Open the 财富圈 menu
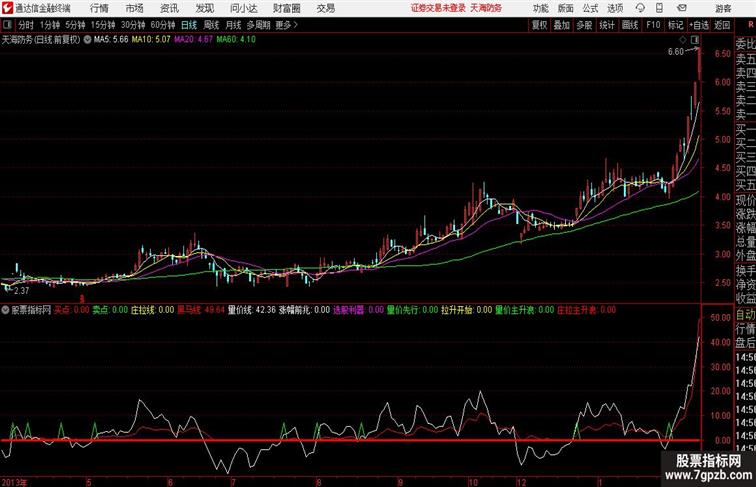Viewport: 756px width, 487px height. click(286, 8)
